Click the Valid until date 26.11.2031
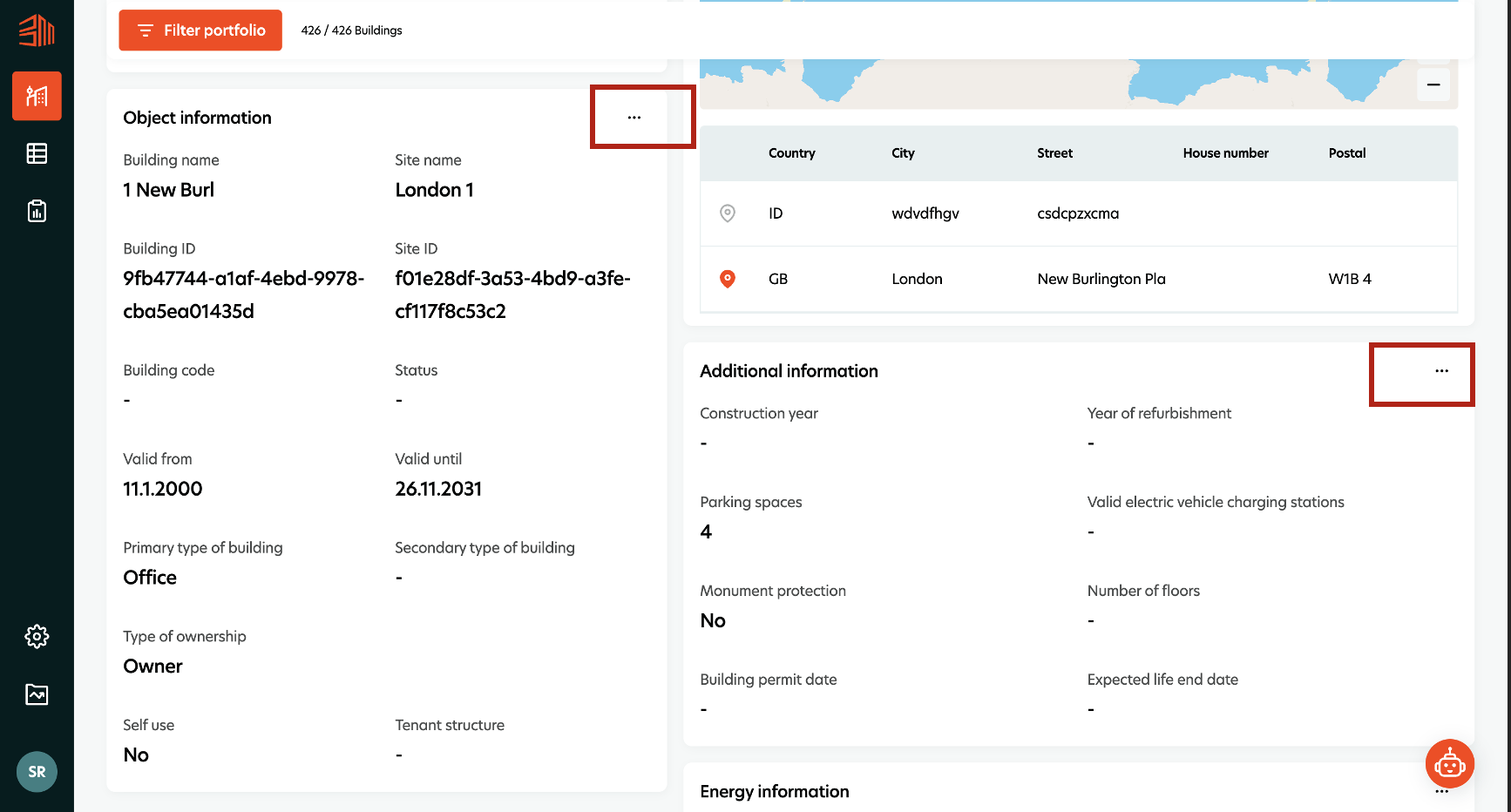Image resolution: width=1511 pixels, height=812 pixels. 438,489
